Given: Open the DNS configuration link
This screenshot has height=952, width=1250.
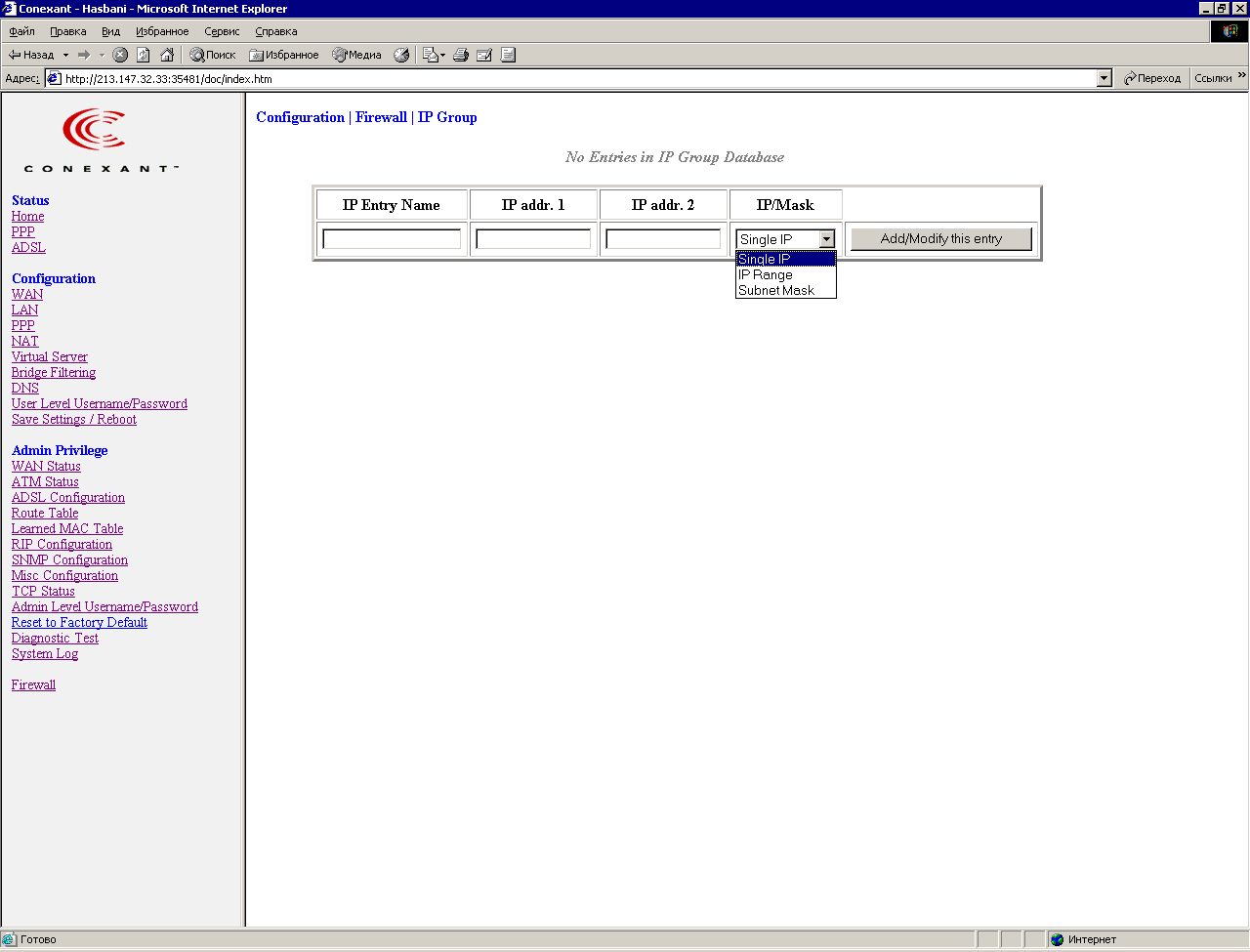Looking at the screenshot, I should coord(25,389).
